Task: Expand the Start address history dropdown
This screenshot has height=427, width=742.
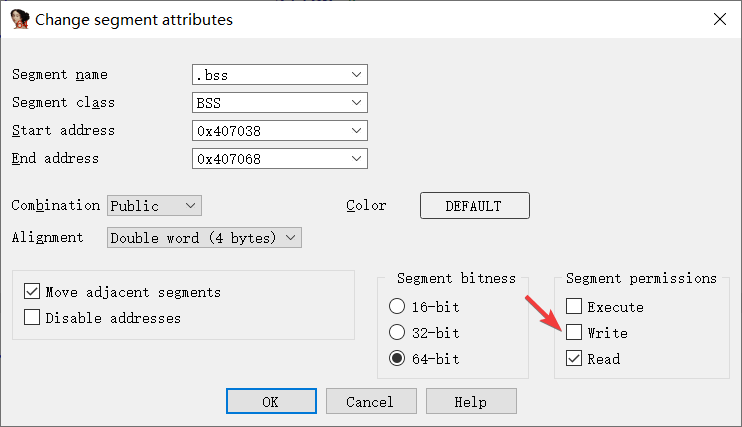Action: point(357,131)
